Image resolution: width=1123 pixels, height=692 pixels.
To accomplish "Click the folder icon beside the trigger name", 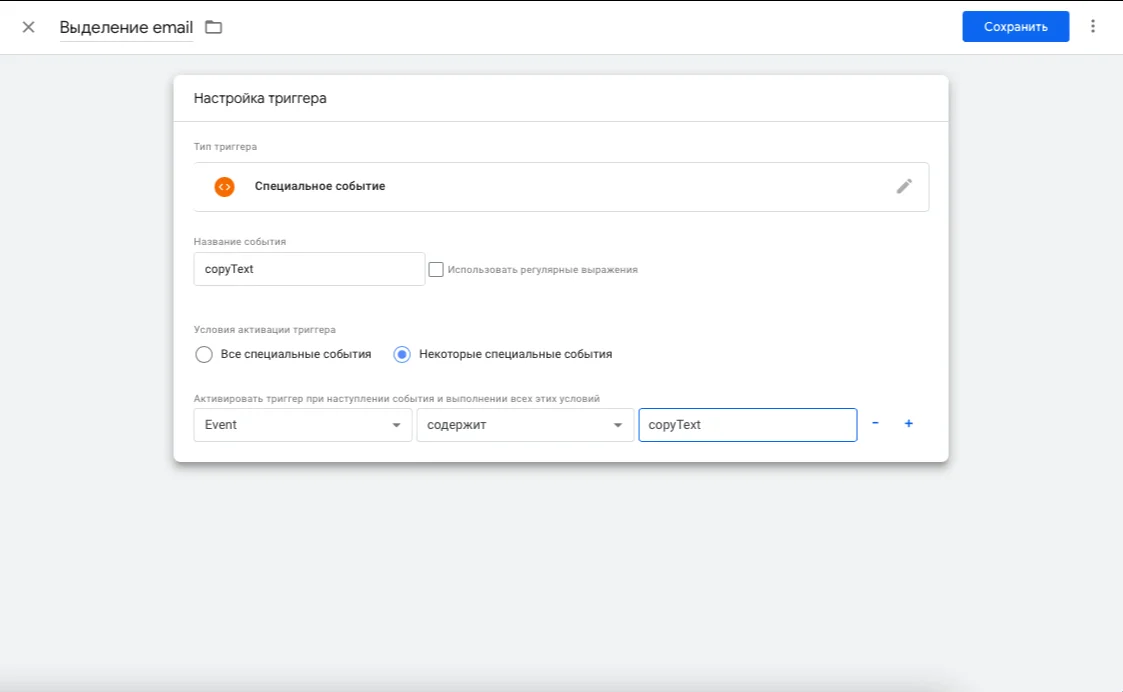I will (213, 27).
